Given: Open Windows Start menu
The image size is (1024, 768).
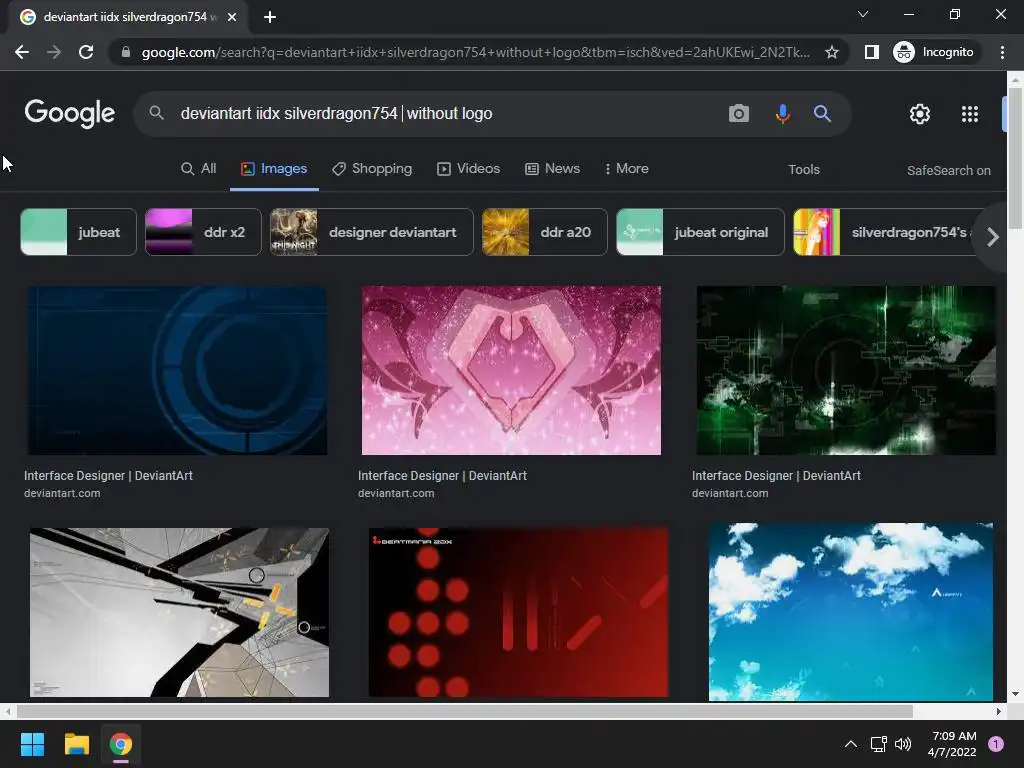Looking at the screenshot, I should pos(32,744).
